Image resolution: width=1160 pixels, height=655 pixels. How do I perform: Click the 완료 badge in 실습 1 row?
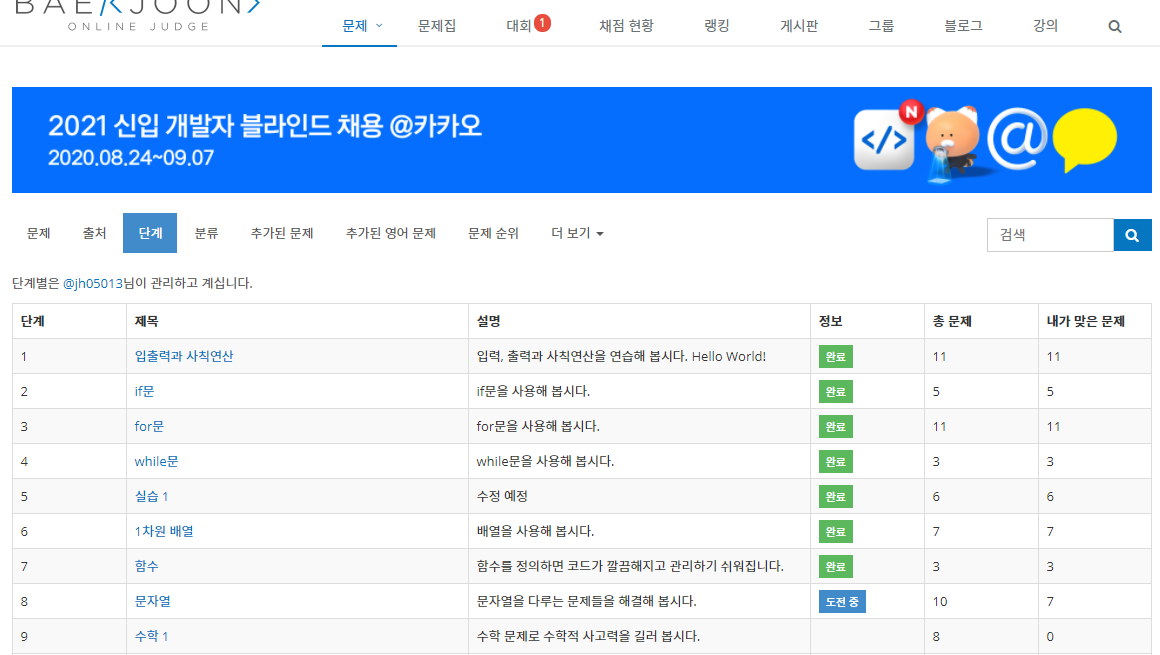835,497
